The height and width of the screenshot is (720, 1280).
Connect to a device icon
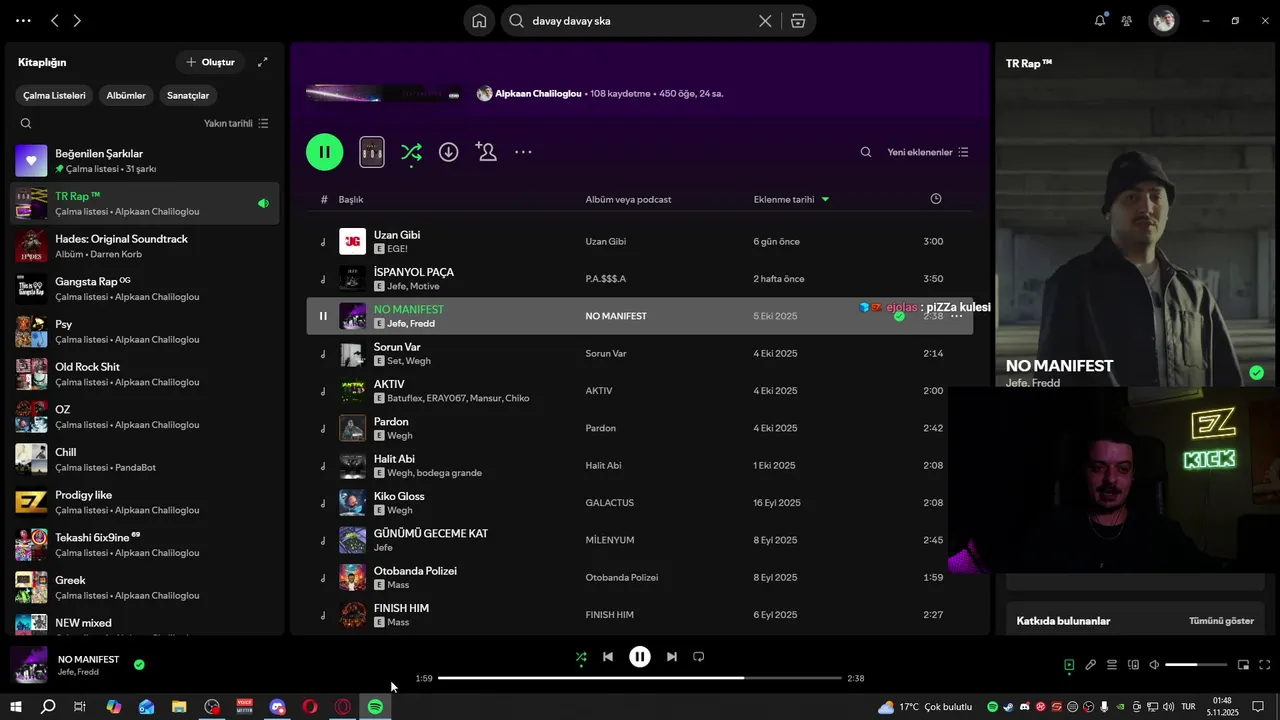coord(1134,665)
